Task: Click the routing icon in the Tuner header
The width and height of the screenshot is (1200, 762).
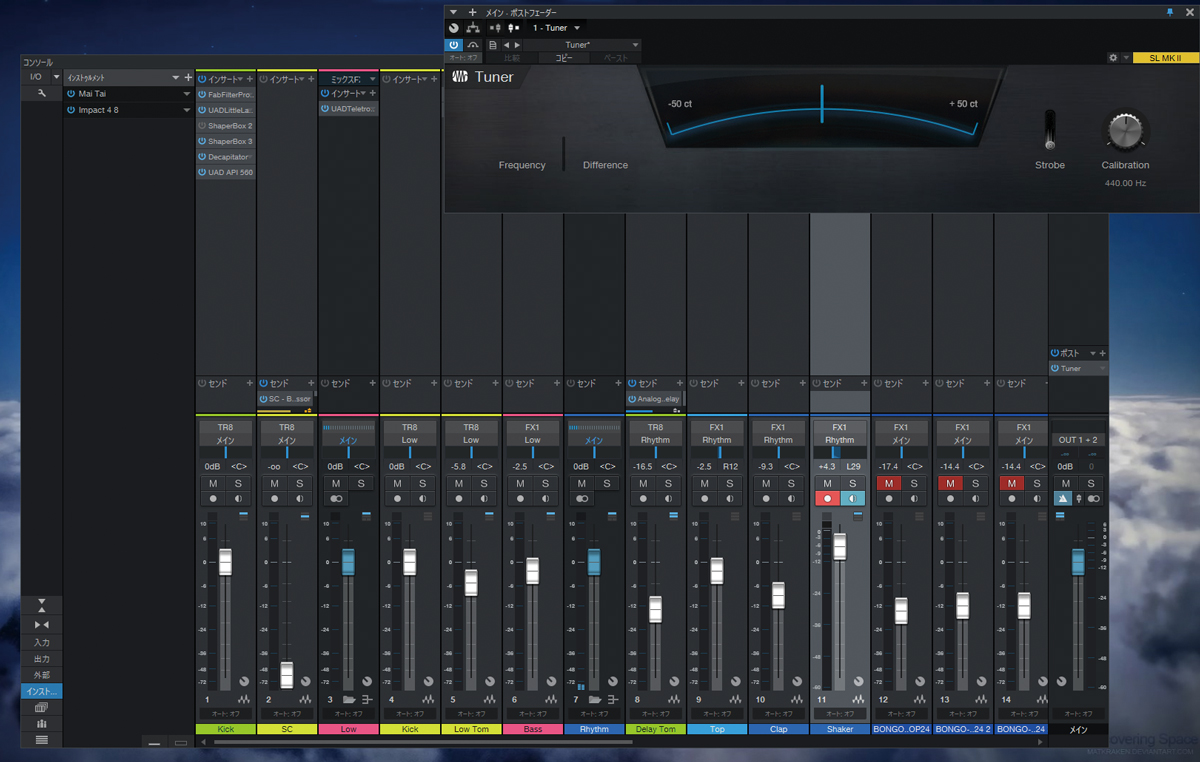Action: tap(473, 28)
